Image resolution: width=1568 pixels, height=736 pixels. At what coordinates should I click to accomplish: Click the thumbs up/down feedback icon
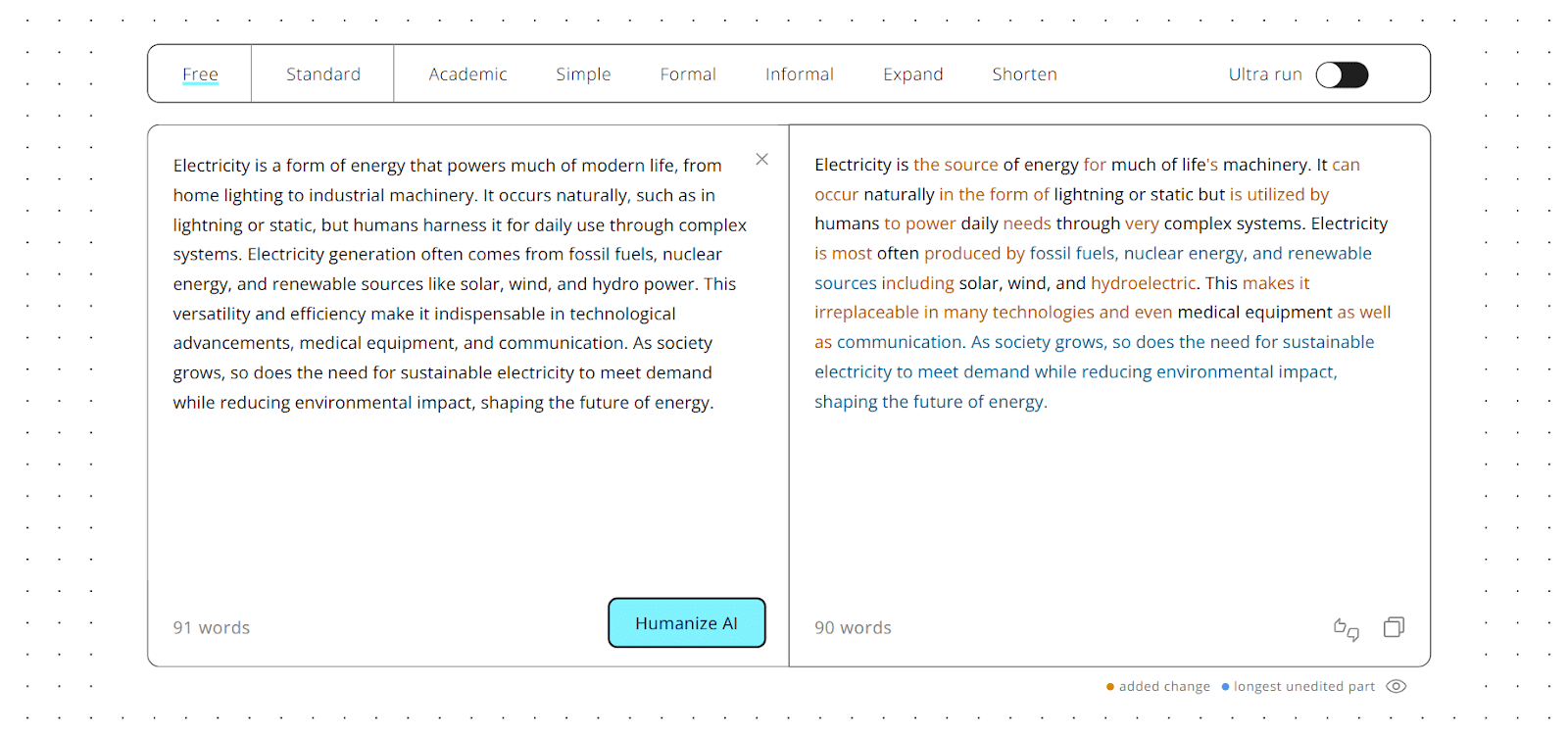1347,629
